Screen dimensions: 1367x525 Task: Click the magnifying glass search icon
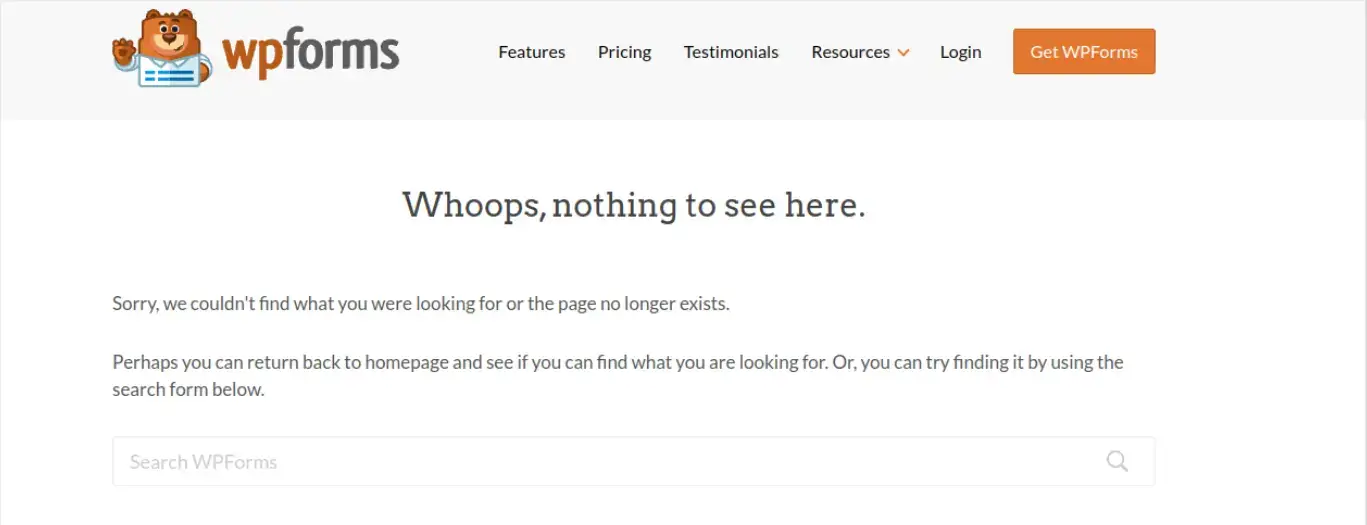1117,461
